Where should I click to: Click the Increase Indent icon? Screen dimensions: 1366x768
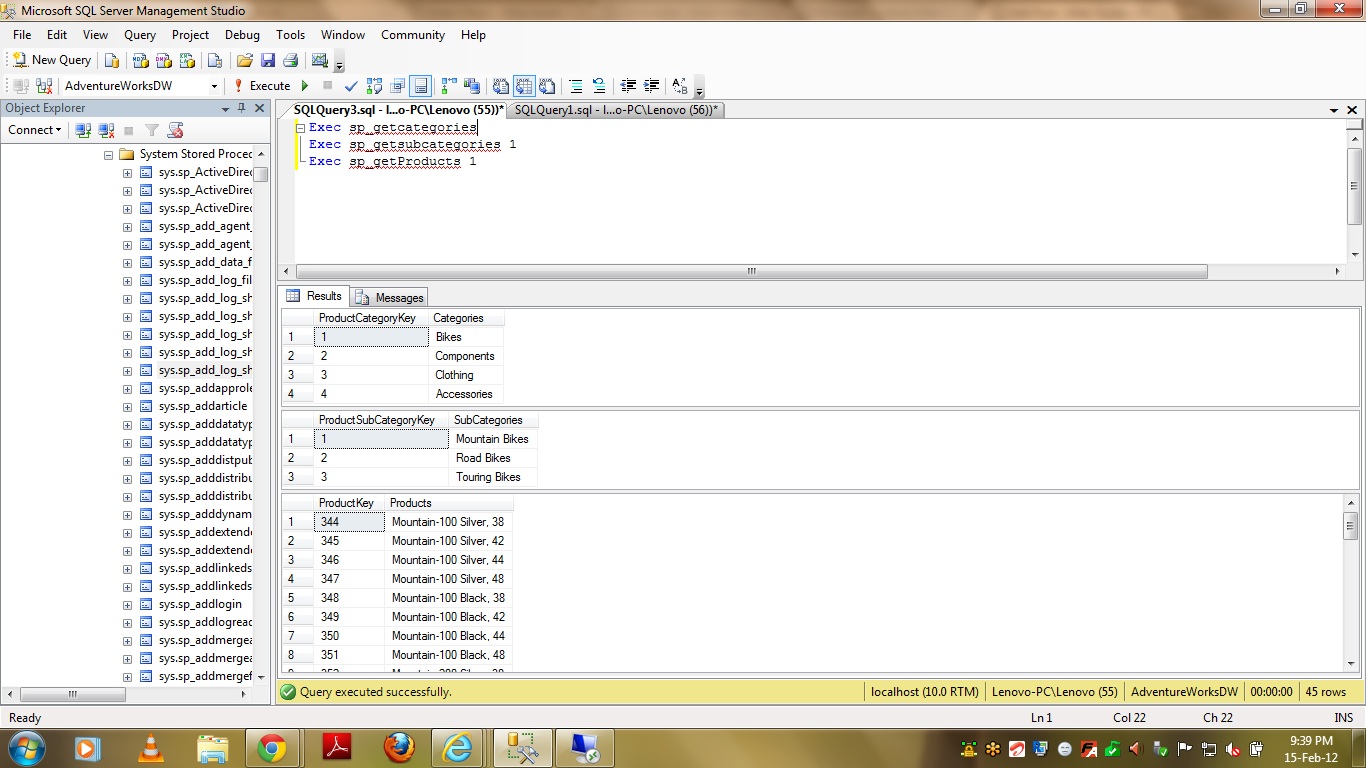pyautogui.click(x=652, y=86)
